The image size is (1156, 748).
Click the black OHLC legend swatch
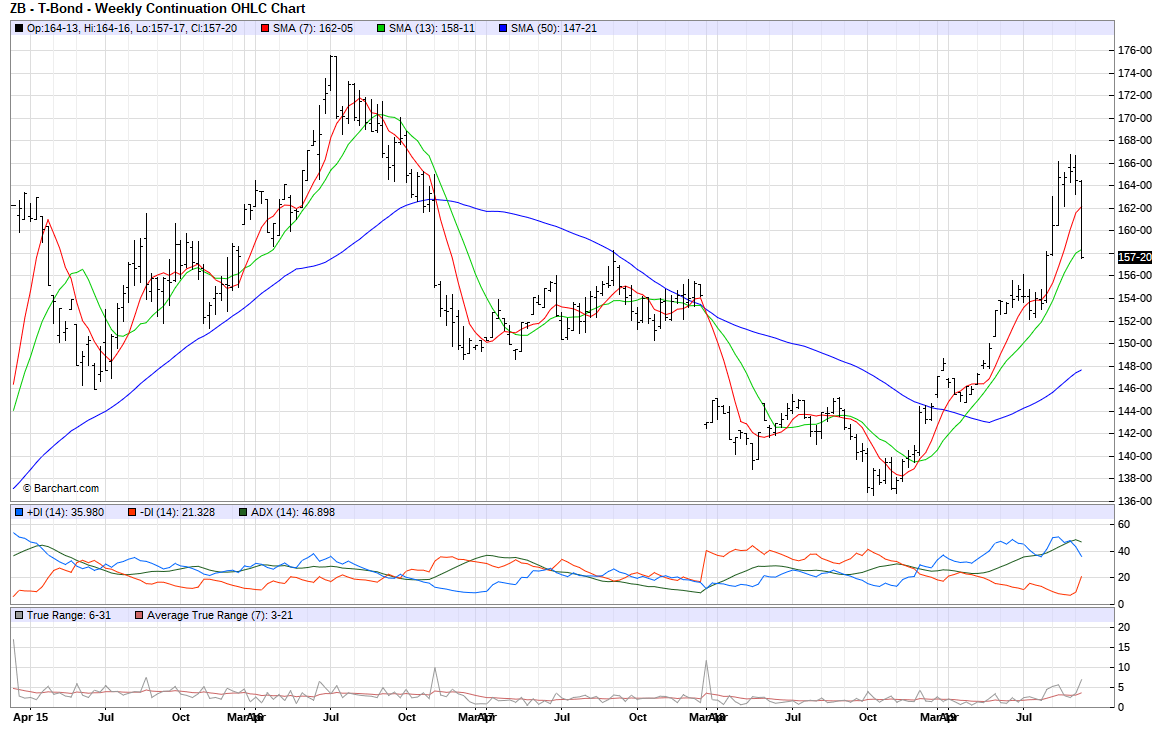[x=19, y=28]
